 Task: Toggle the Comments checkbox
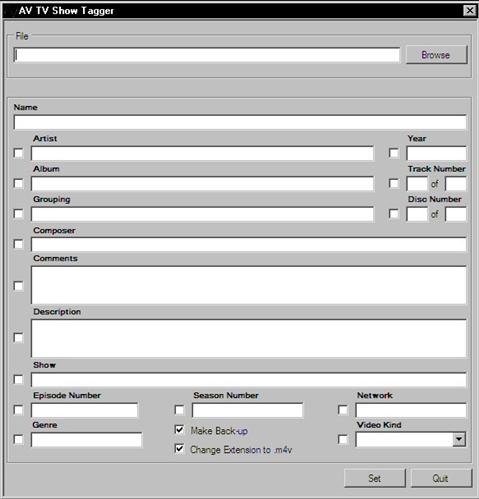pyautogui.click(x=19, y=286)
